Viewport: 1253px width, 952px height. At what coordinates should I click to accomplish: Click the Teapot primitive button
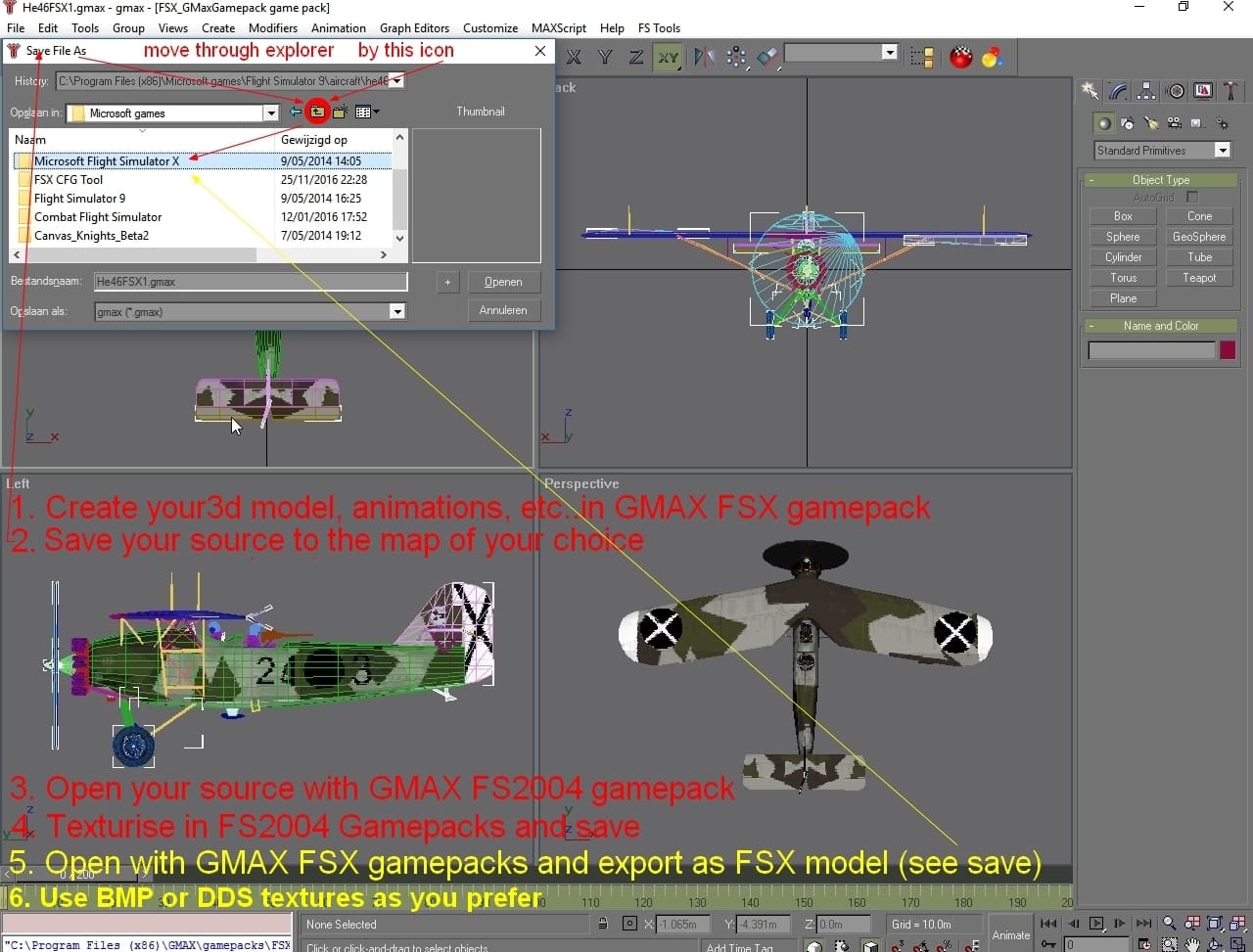point(1198,278)
